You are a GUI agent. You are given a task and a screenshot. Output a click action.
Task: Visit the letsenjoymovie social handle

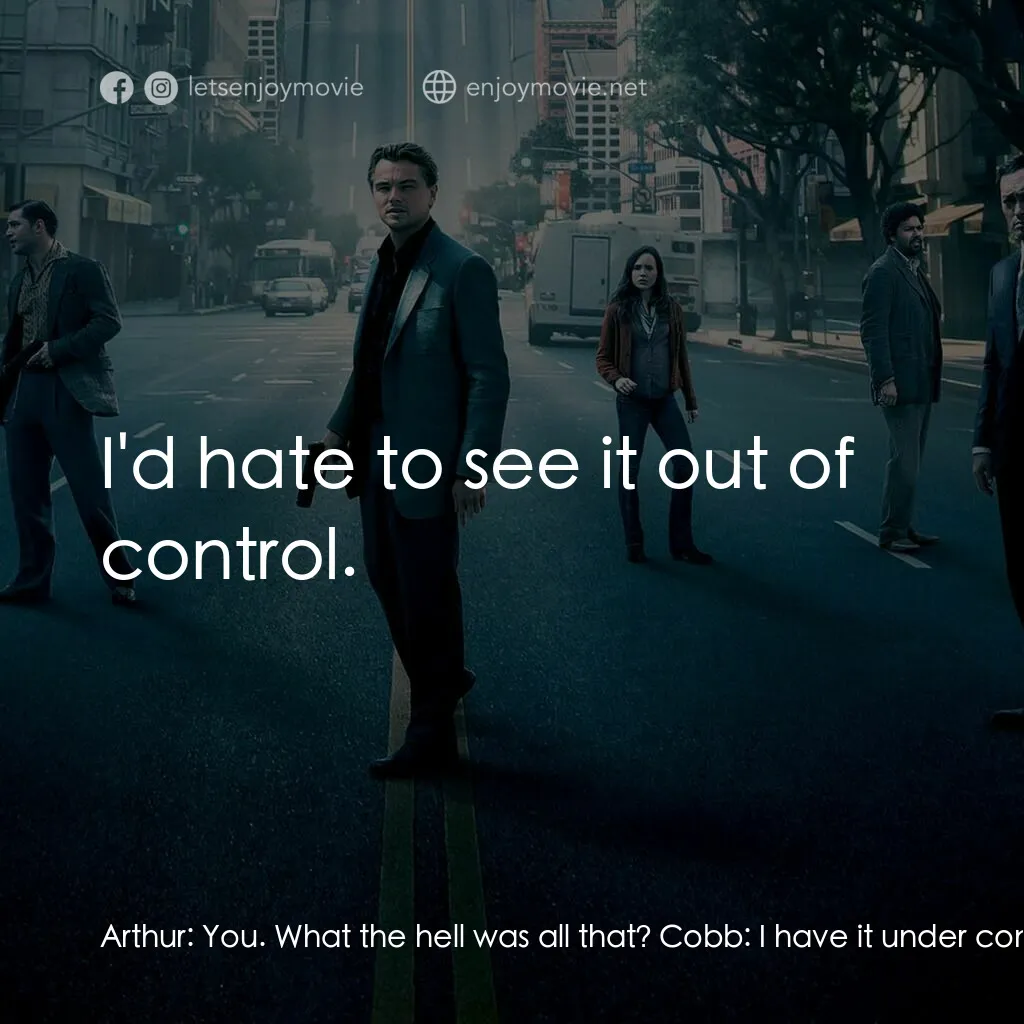point(276,88)
